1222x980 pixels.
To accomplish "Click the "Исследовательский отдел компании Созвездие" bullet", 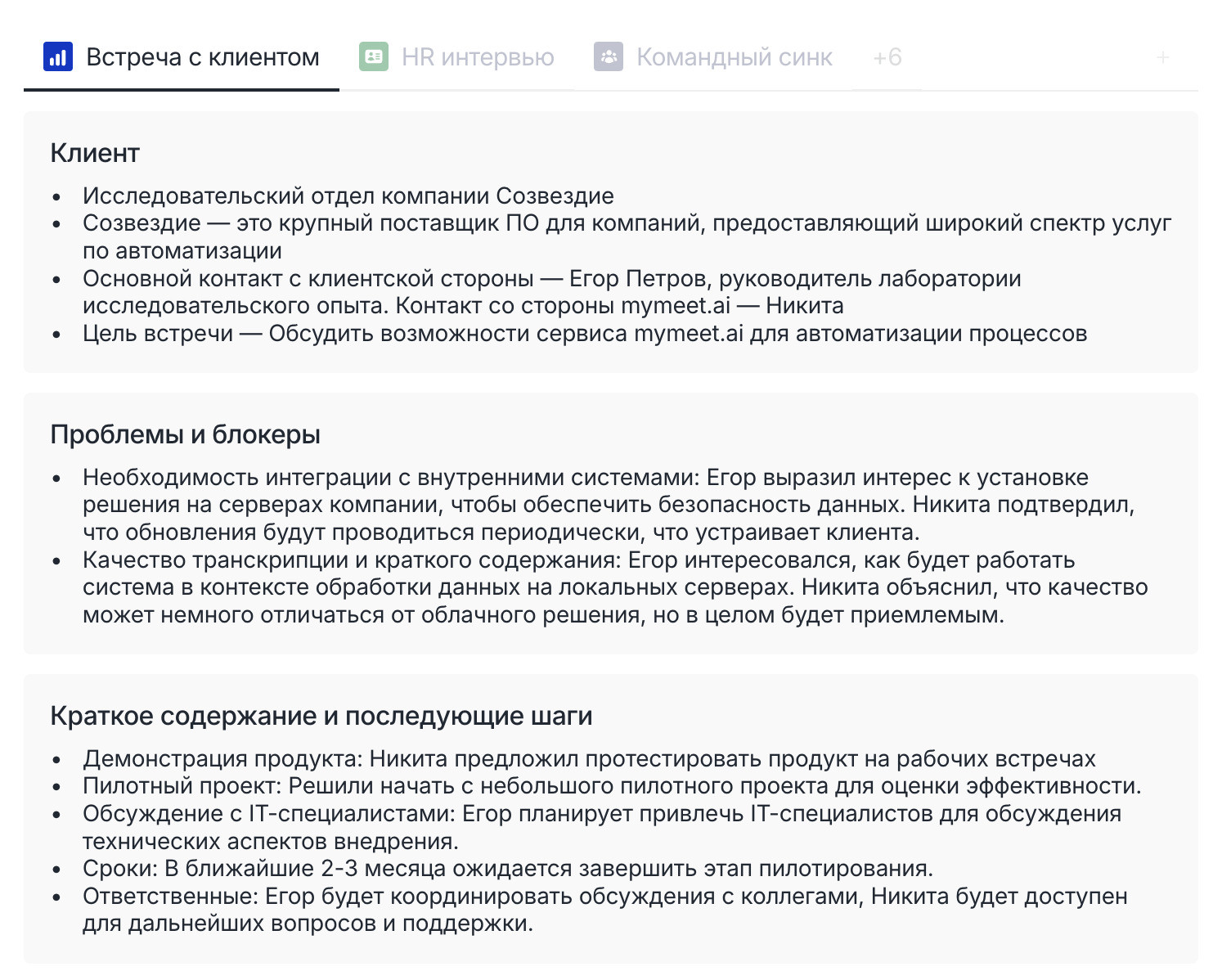I will point(348,196).
